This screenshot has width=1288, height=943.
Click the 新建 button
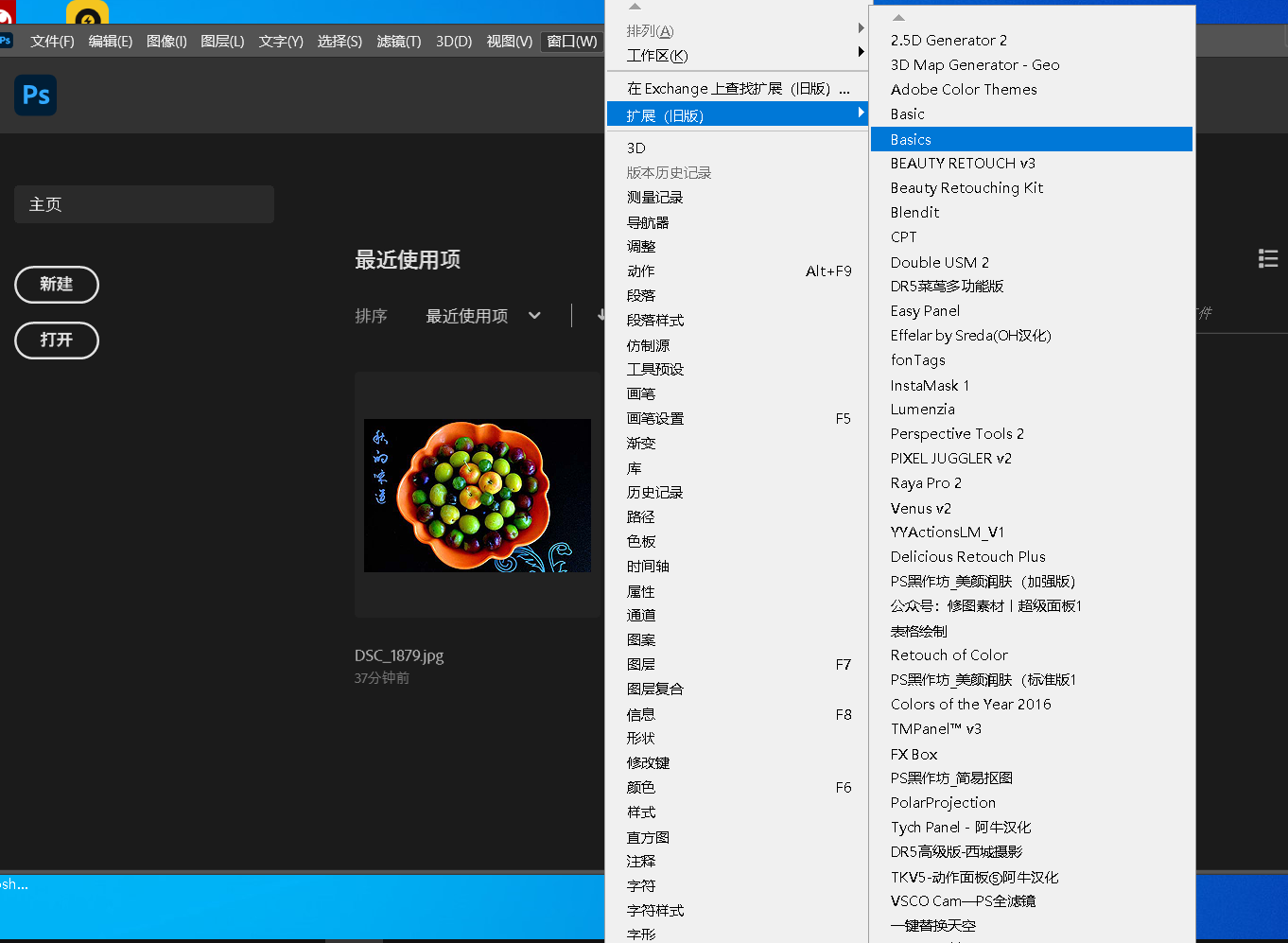[x=56, y=285]
